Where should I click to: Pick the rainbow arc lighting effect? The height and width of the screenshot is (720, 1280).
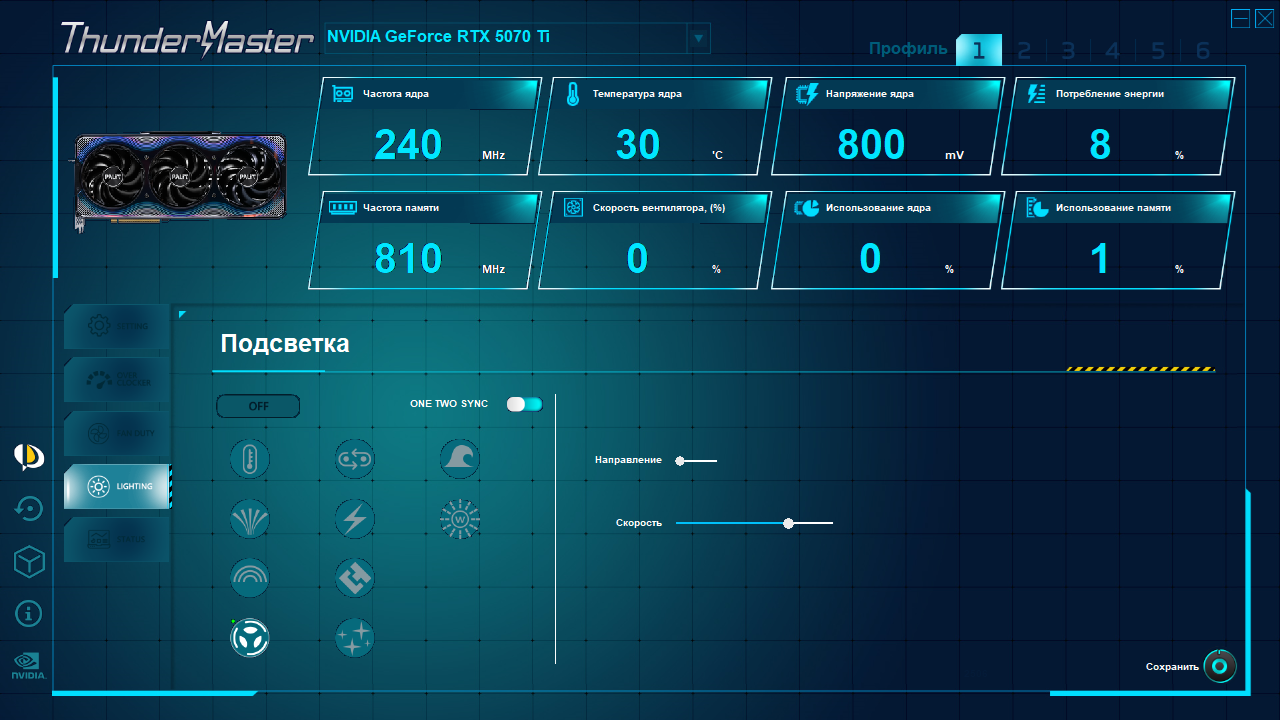pos(250,578)
